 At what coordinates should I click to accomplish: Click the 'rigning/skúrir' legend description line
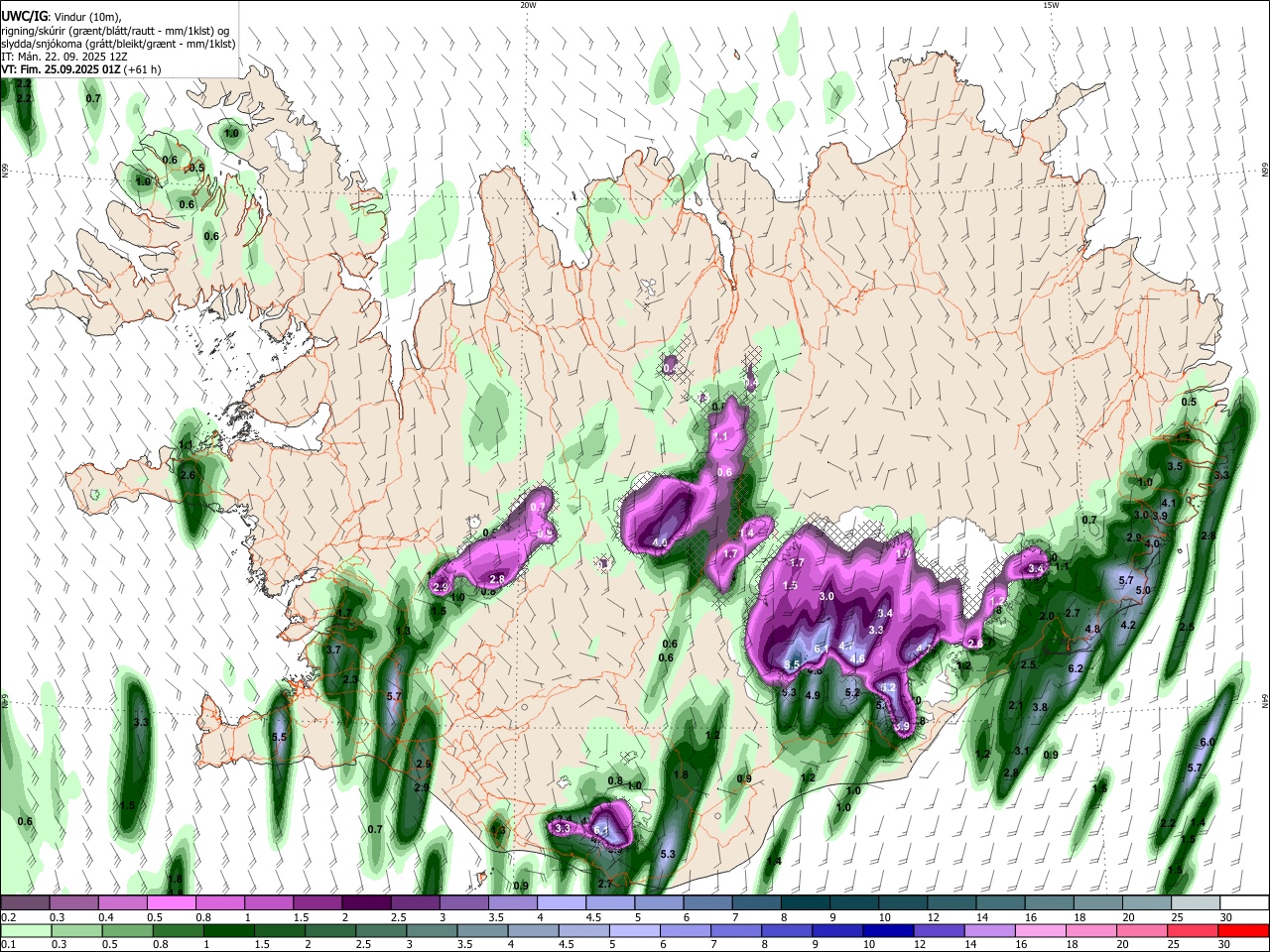[115, 30]
